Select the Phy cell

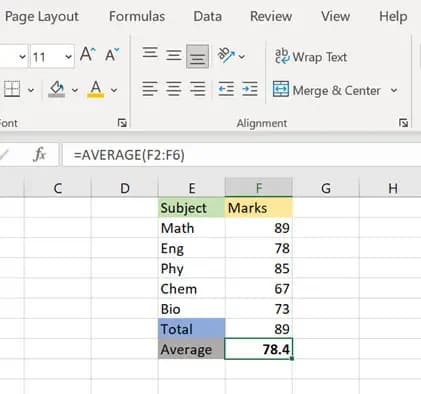point(192,268)
